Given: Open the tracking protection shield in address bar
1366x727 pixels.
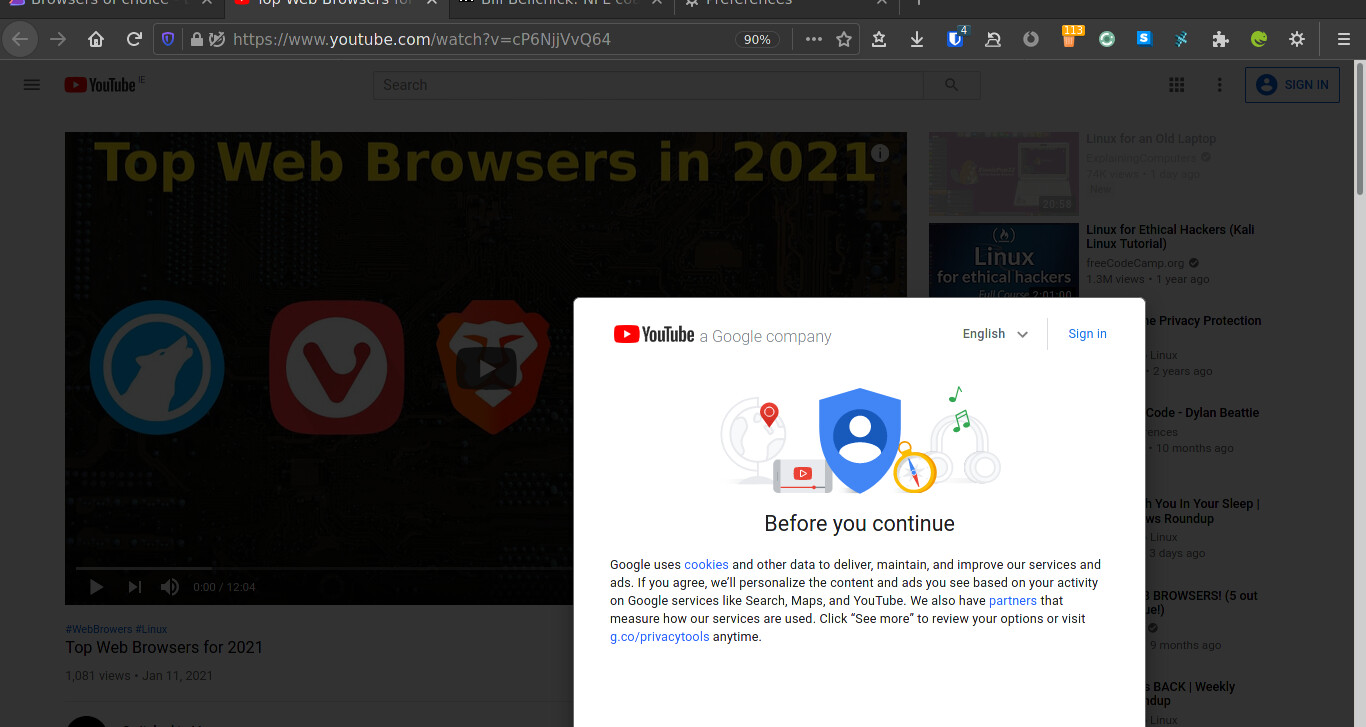Looking at the screenshot, I should click(168, 40).
